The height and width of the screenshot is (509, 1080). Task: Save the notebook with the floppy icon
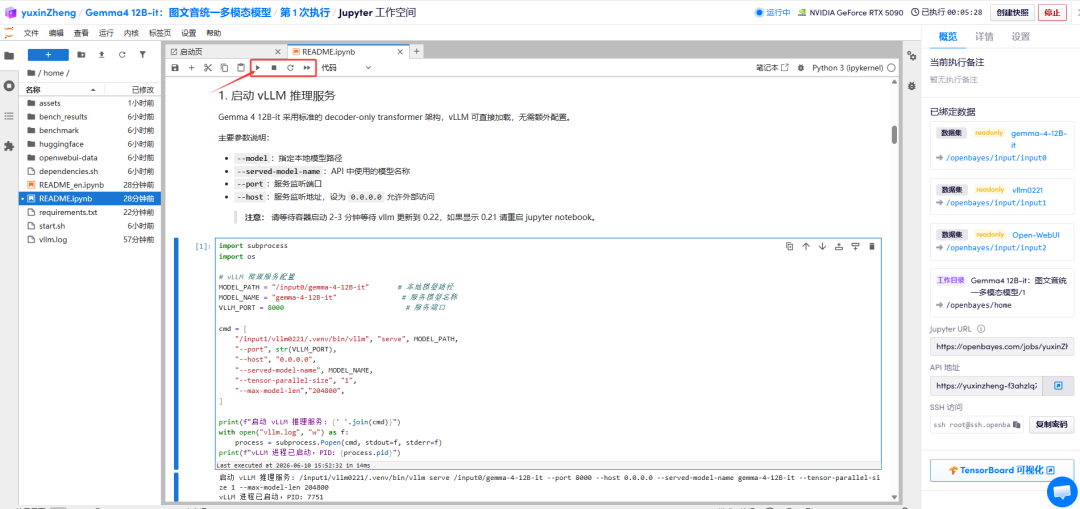[175, 67]
